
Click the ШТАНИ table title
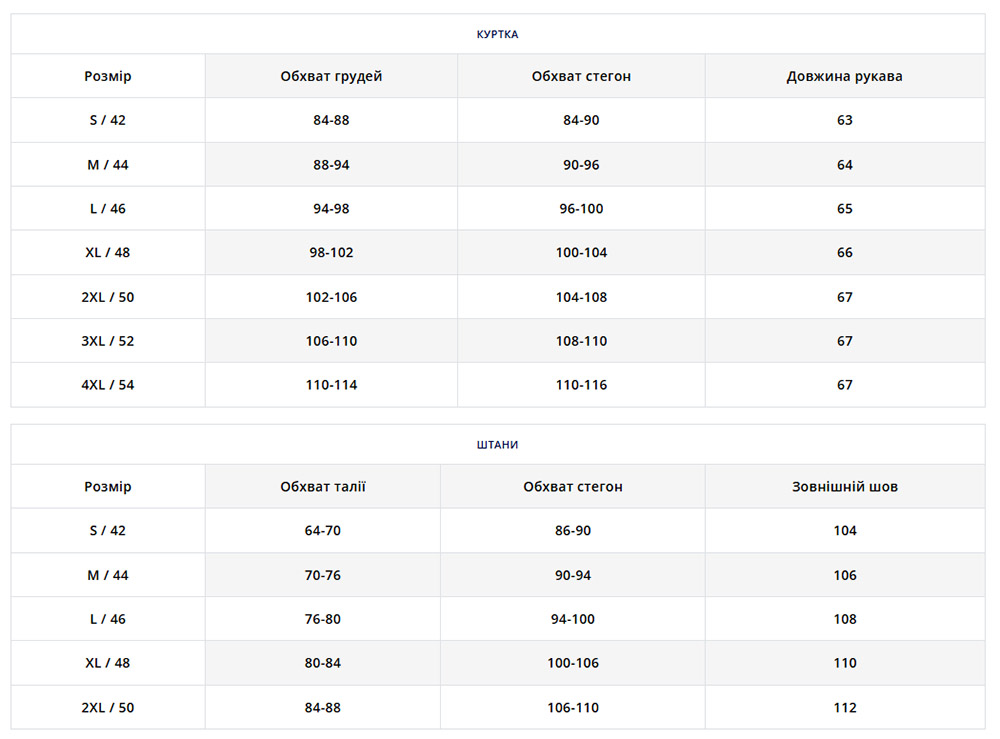497,445
